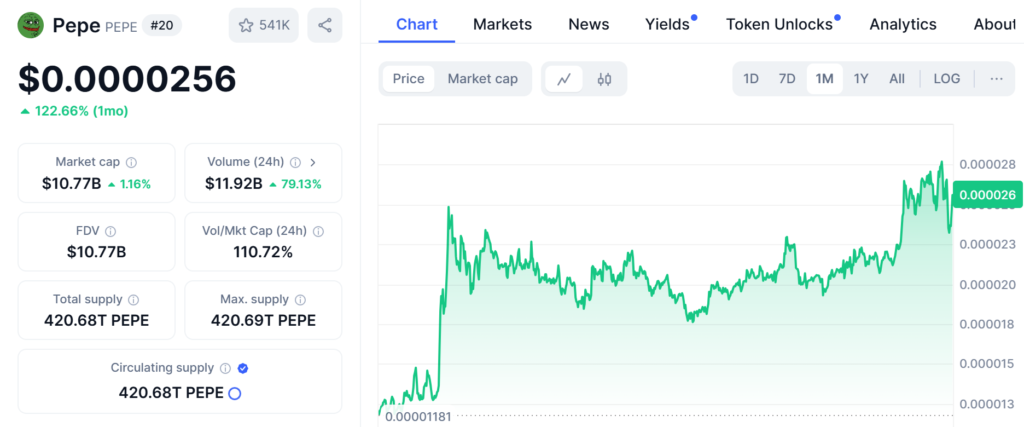Open the Markets tab

pos(502,24)
